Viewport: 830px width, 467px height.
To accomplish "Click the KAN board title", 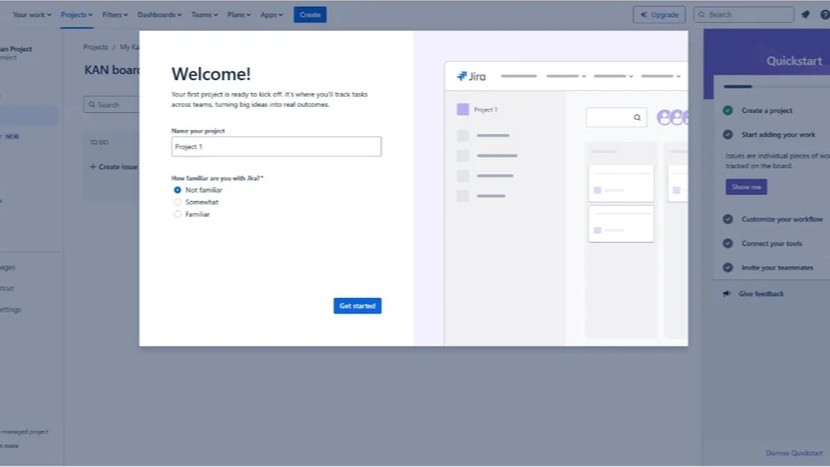I will coord(112,70).
